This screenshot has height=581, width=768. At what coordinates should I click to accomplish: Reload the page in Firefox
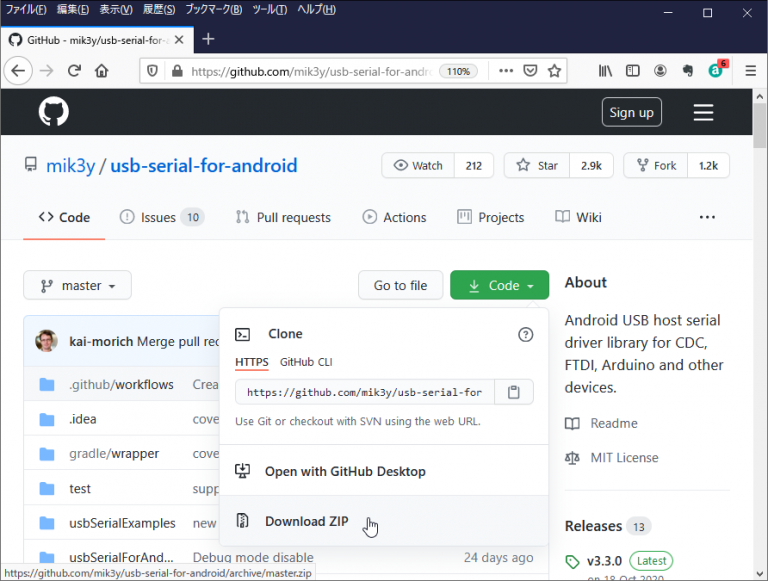74,71
